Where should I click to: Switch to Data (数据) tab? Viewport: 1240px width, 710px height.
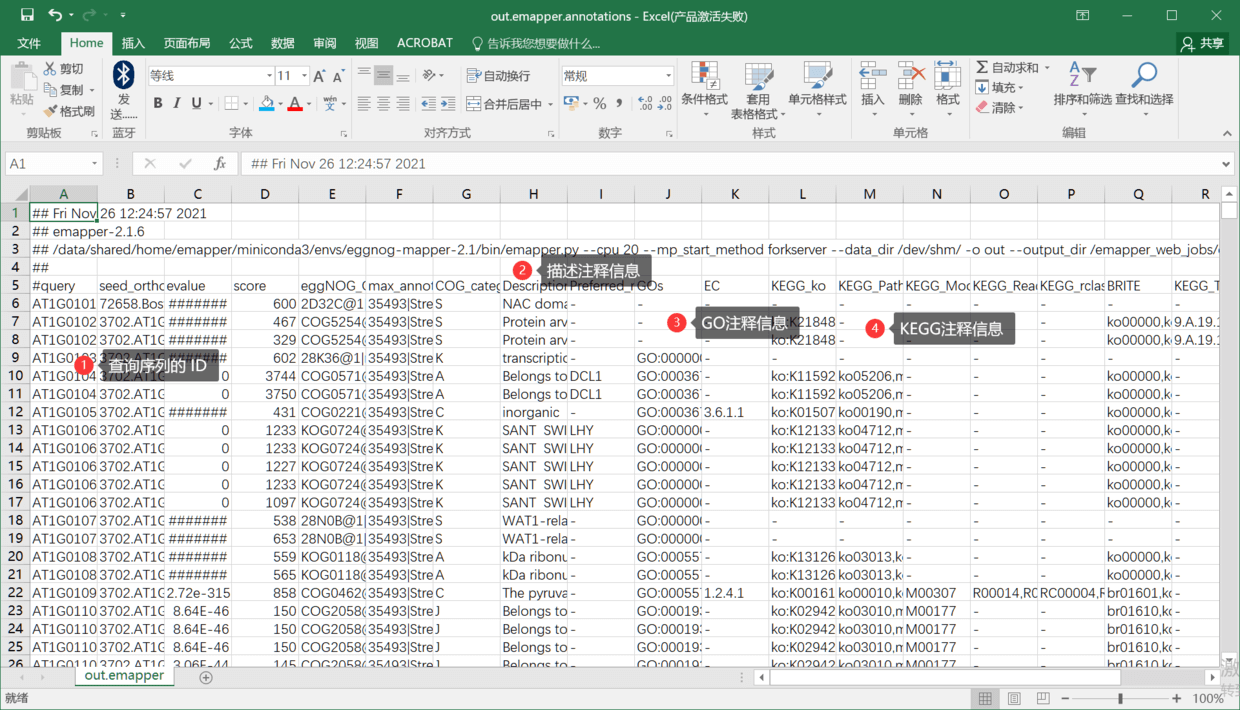click(x=283, y=43)
